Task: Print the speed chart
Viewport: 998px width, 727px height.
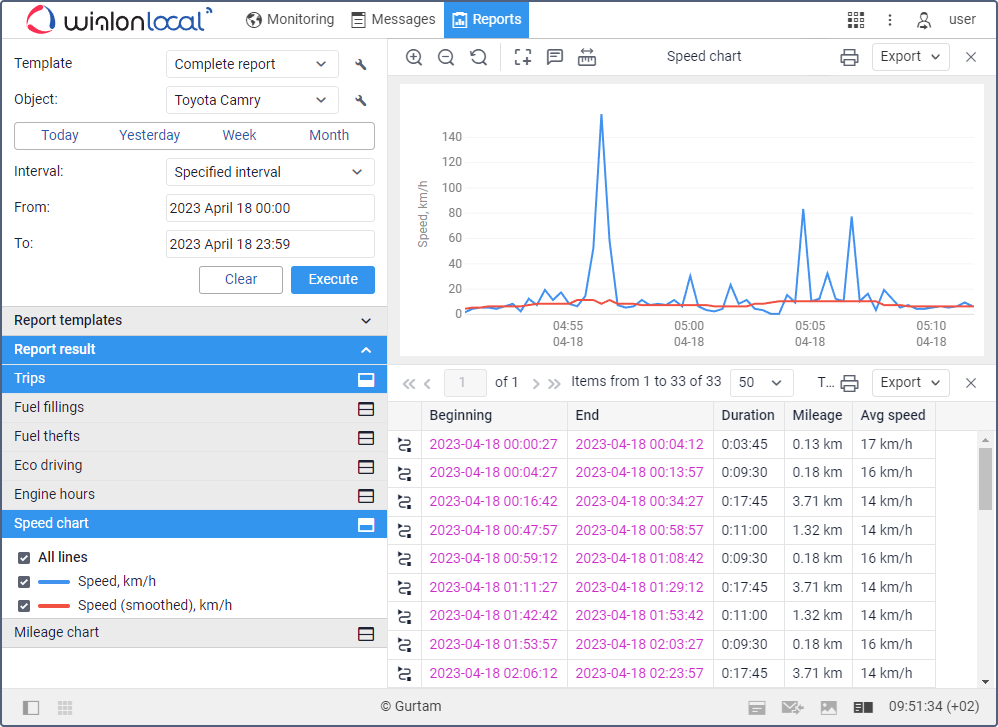Action: [x=849, y=57]
